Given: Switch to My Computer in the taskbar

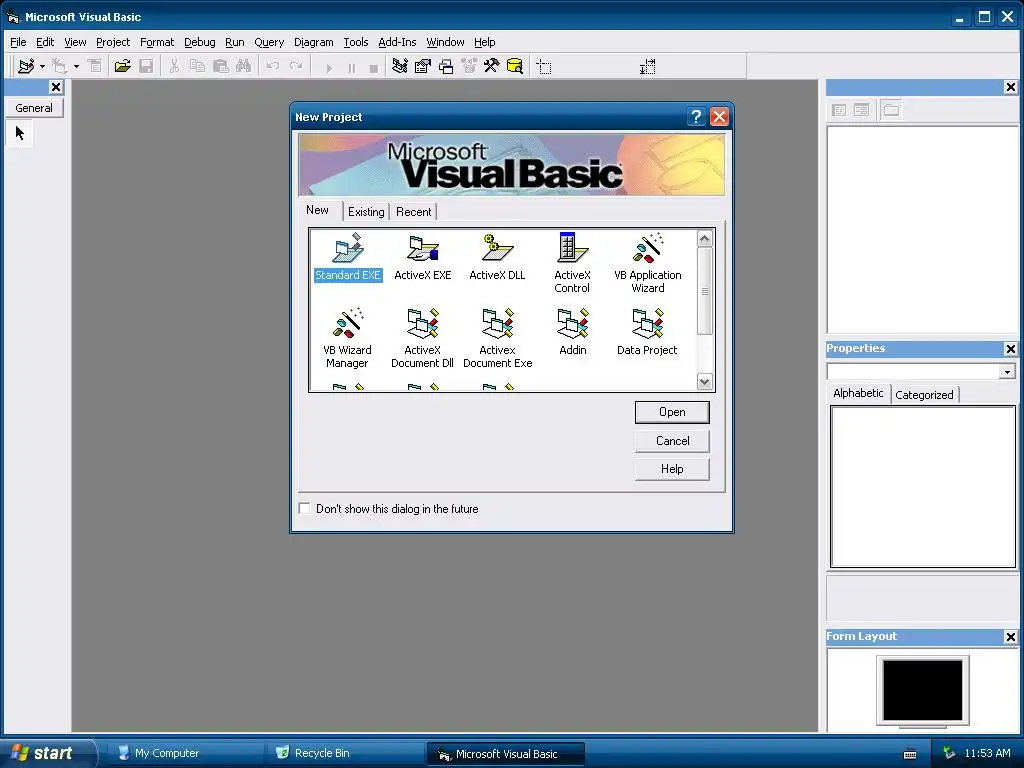Looking at the screenshot, I should 183,754.
